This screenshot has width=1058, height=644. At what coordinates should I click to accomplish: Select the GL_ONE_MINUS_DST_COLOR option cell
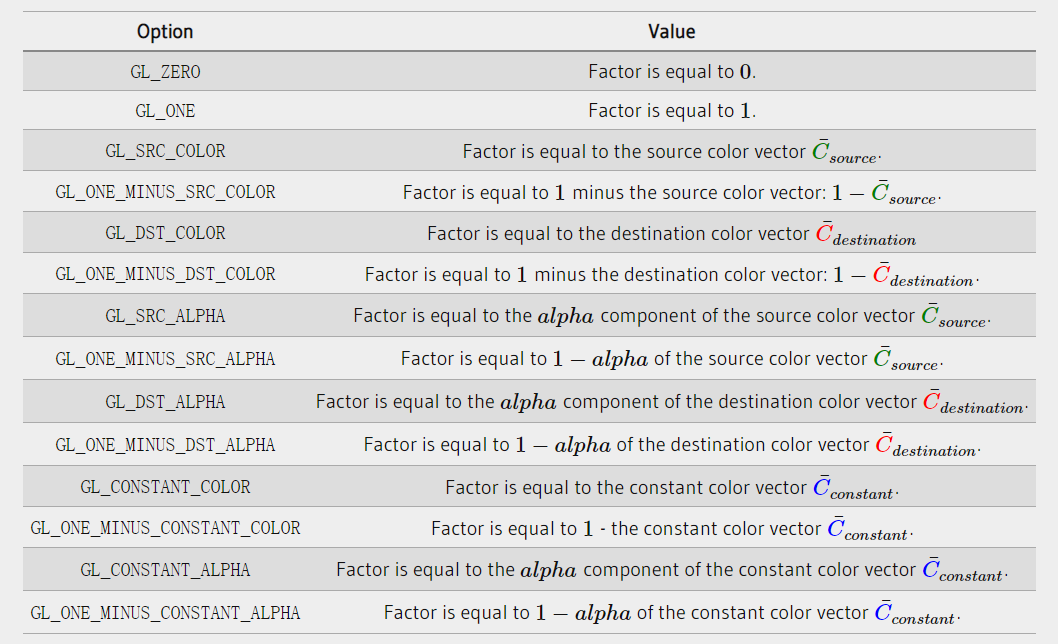[165, 274]
